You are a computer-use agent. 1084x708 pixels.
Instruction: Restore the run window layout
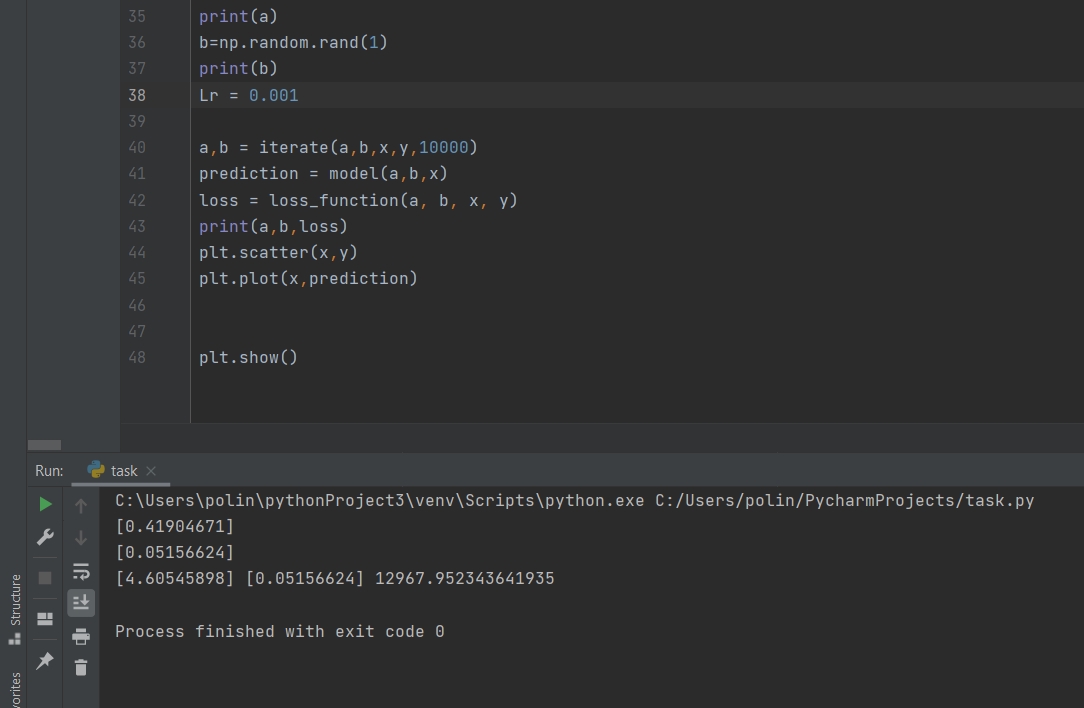tap(44, 618)
